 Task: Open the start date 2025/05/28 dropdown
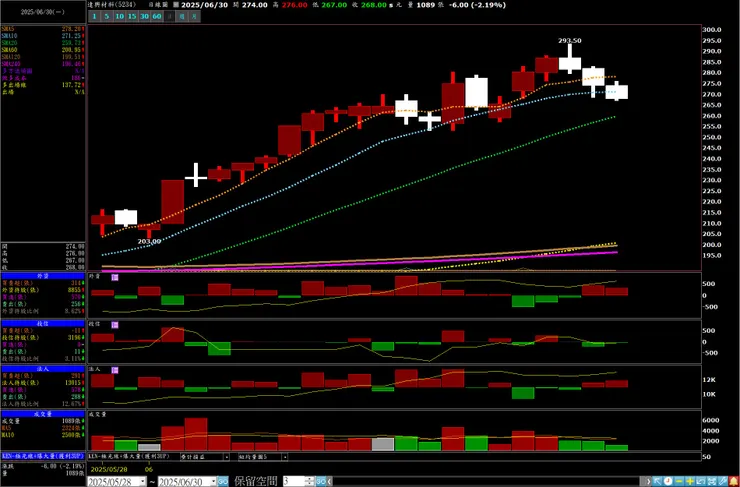pos(143,482)
